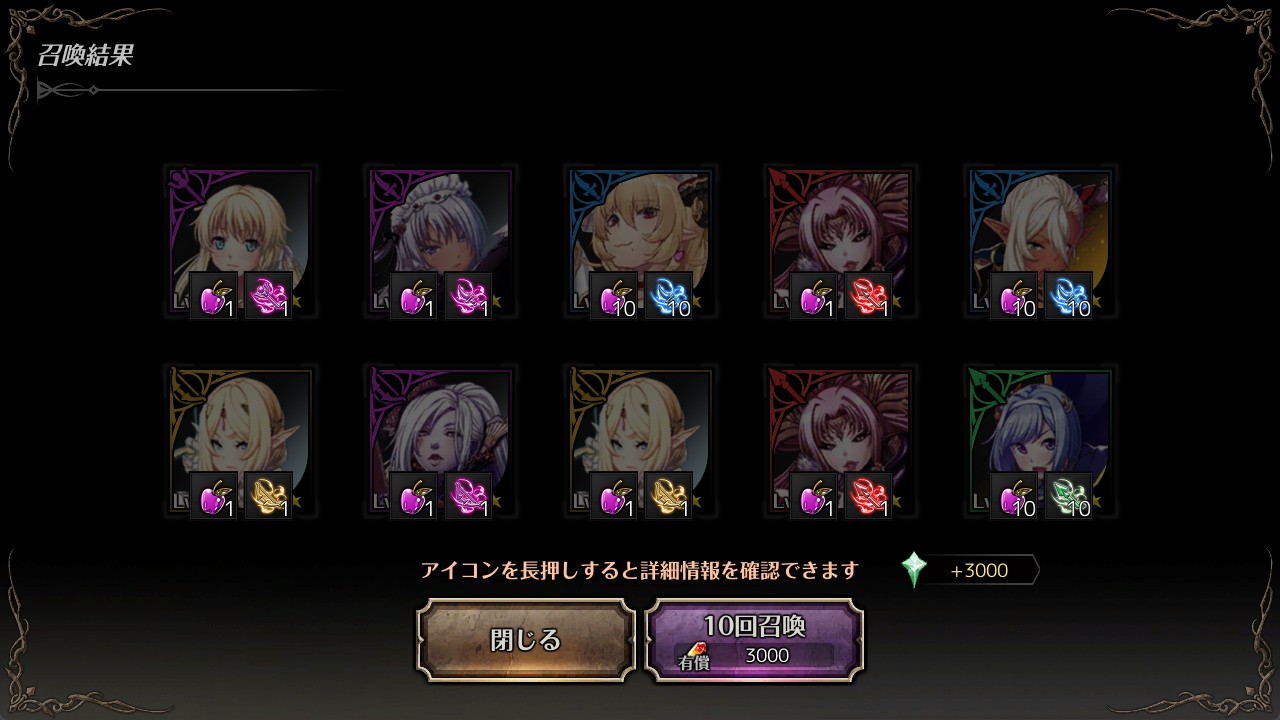The image size is (1280, 720).
Task: Open the green crystal +3000 counter
Action: (970, 570)
